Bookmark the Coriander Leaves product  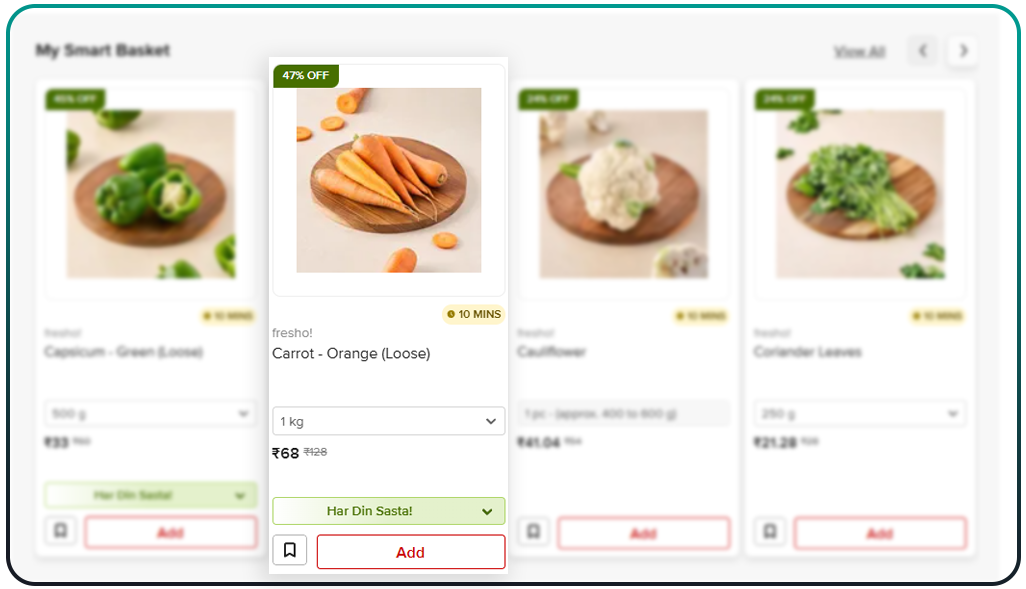point(769,531)
